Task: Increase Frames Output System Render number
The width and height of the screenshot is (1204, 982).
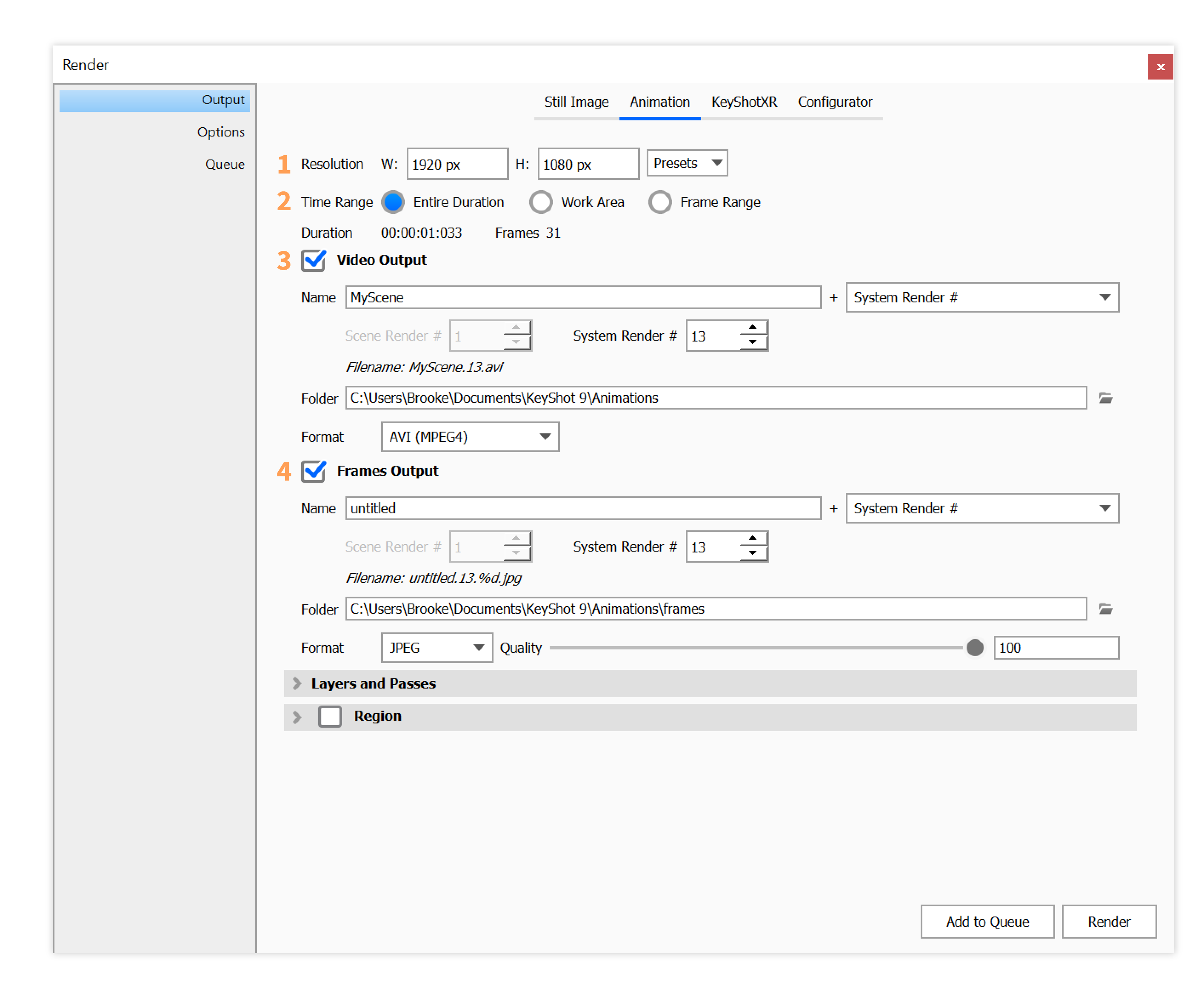Action: click(x=753, y=538)
